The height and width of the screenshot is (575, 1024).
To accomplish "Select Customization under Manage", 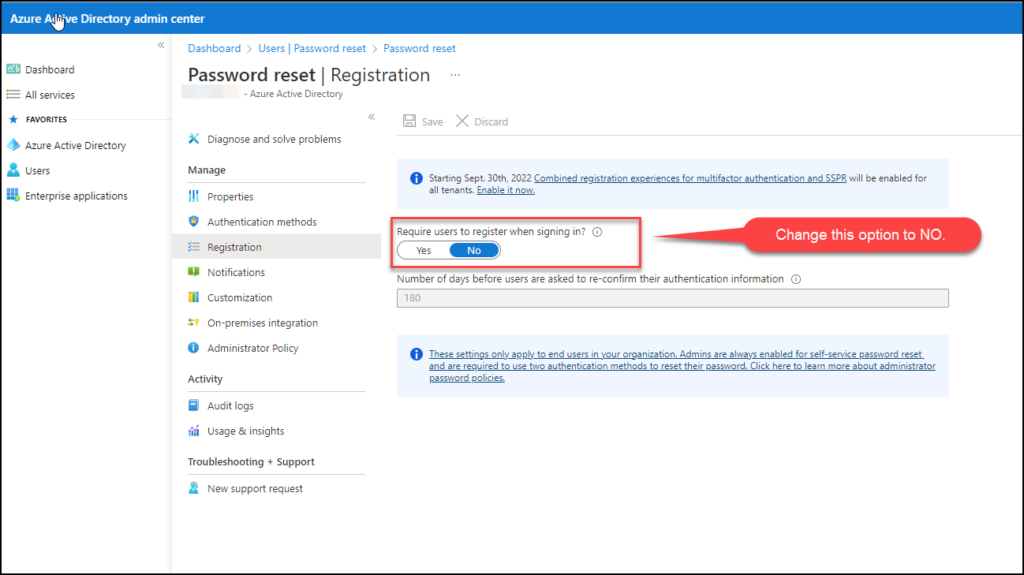I will point(240,297).
